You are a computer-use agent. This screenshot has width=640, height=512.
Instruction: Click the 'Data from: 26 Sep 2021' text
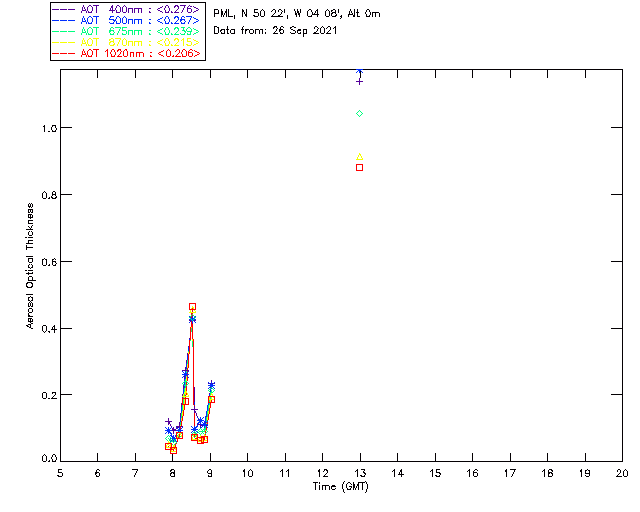tap(275, 31)
